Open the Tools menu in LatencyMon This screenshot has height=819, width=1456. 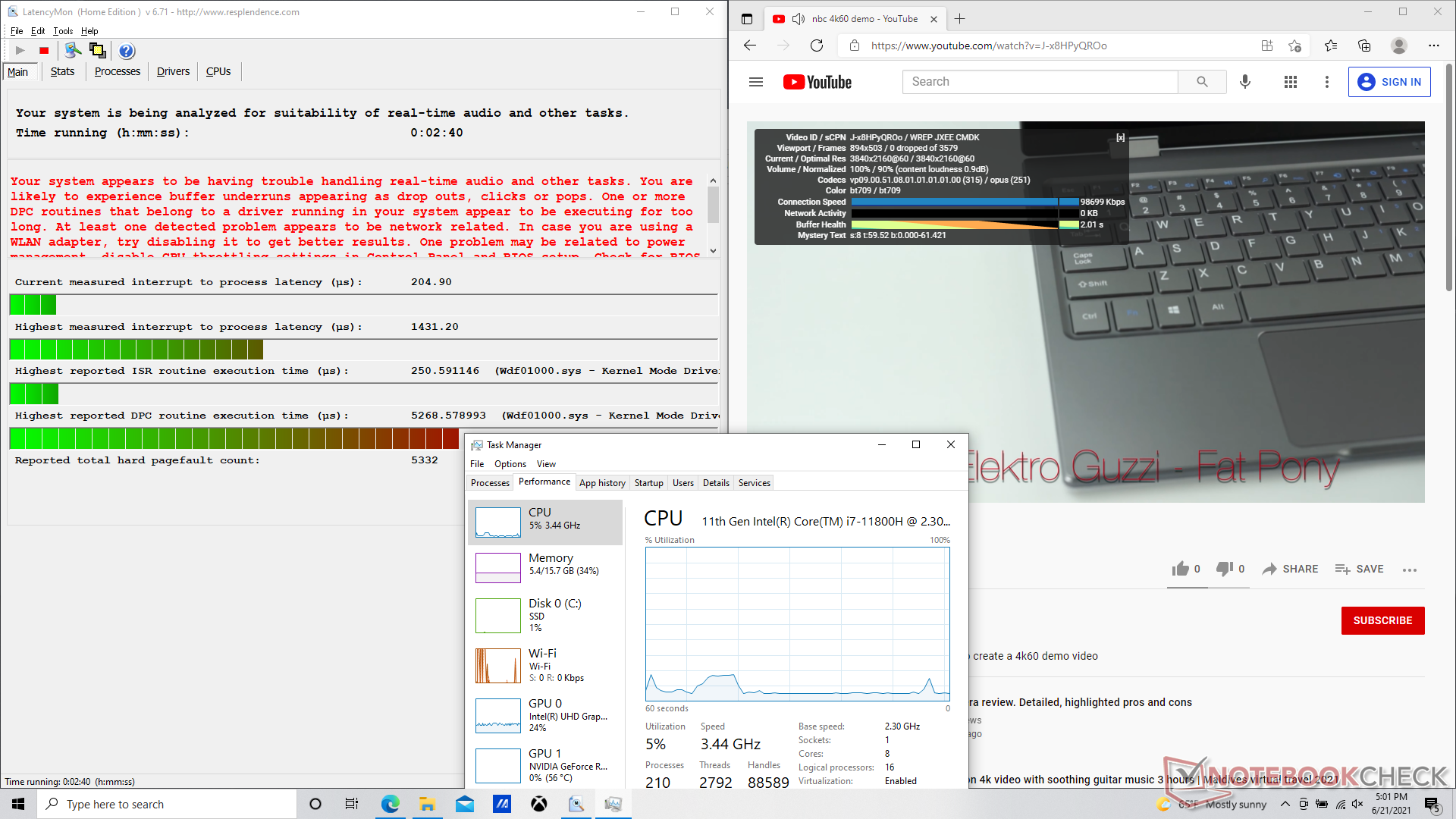click(63, 31)
